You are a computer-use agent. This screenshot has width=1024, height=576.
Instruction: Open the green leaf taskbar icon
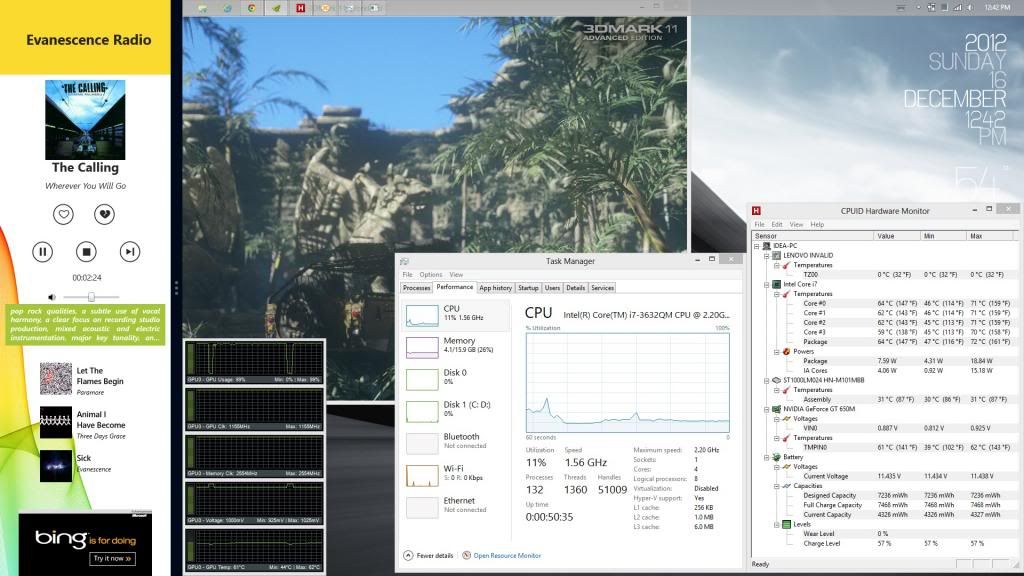(x=276, y=8)
